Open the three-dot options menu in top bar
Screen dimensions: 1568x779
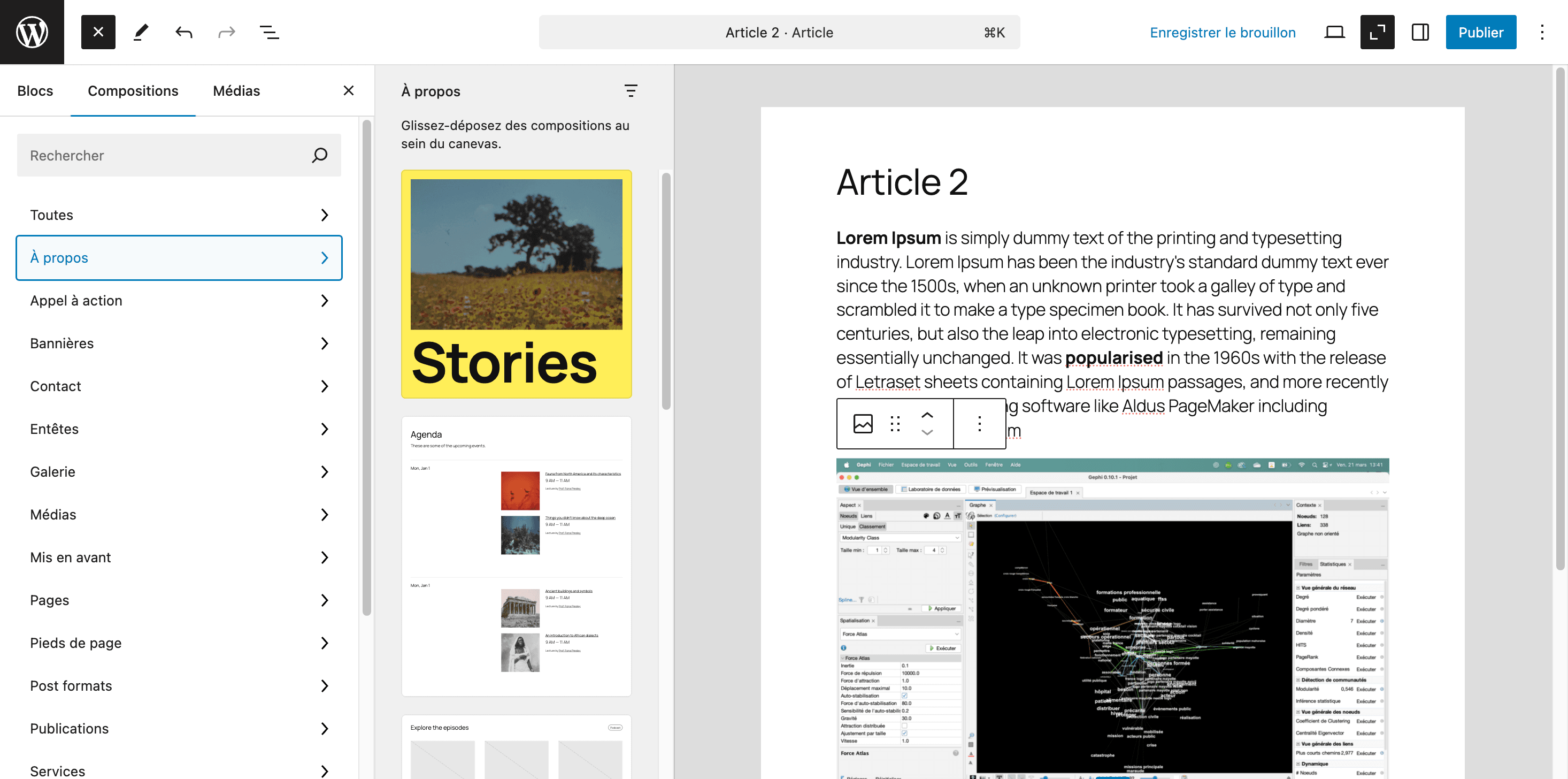click(x=1542, y=32)
